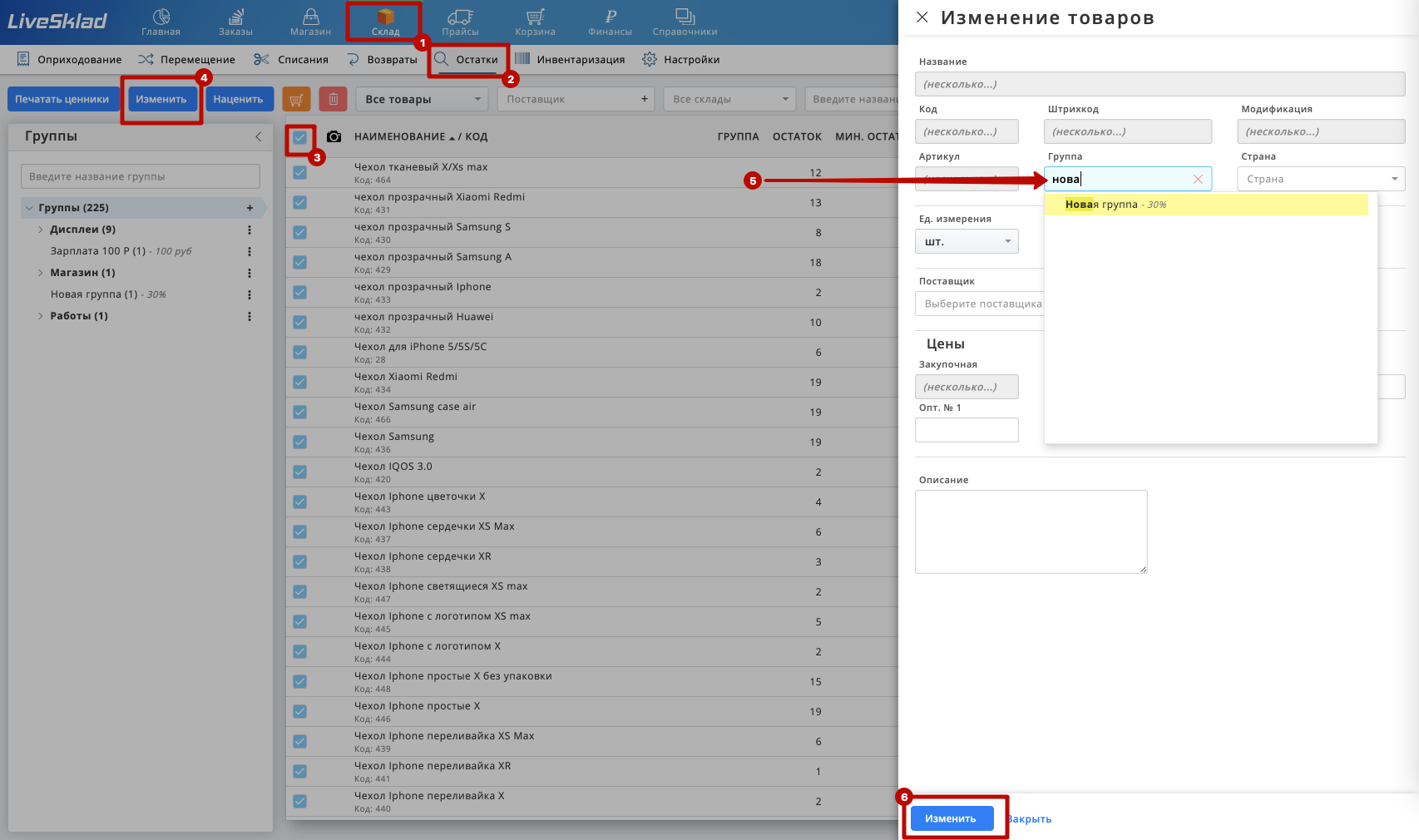The width and height of the screenshot is (1419, 840).
Task: Uncheck чехол прозрачный Iphone row
Action: coord(299,293)
